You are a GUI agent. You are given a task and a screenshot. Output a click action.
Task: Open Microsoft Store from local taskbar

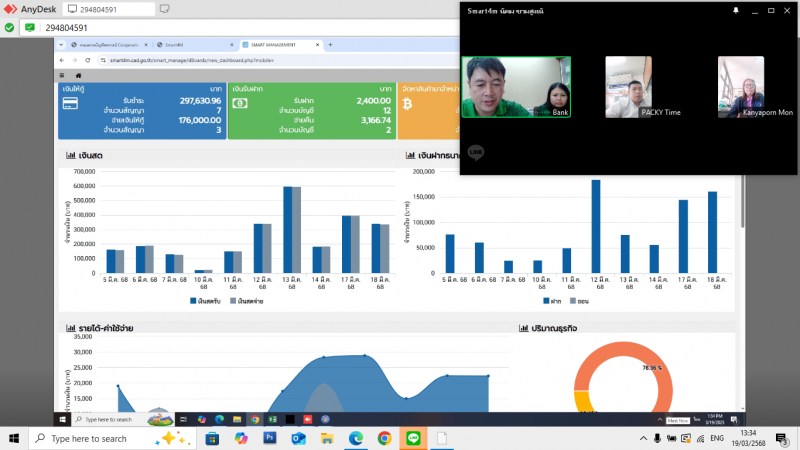click(212, 438)
